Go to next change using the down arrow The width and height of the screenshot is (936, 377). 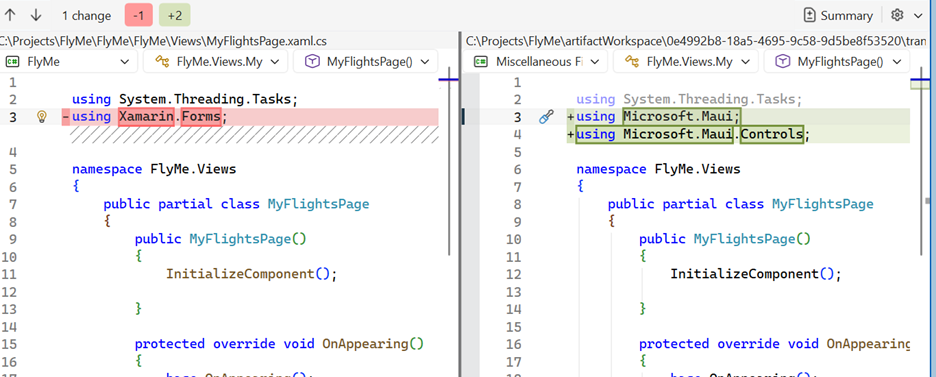(x=36, y=15)
